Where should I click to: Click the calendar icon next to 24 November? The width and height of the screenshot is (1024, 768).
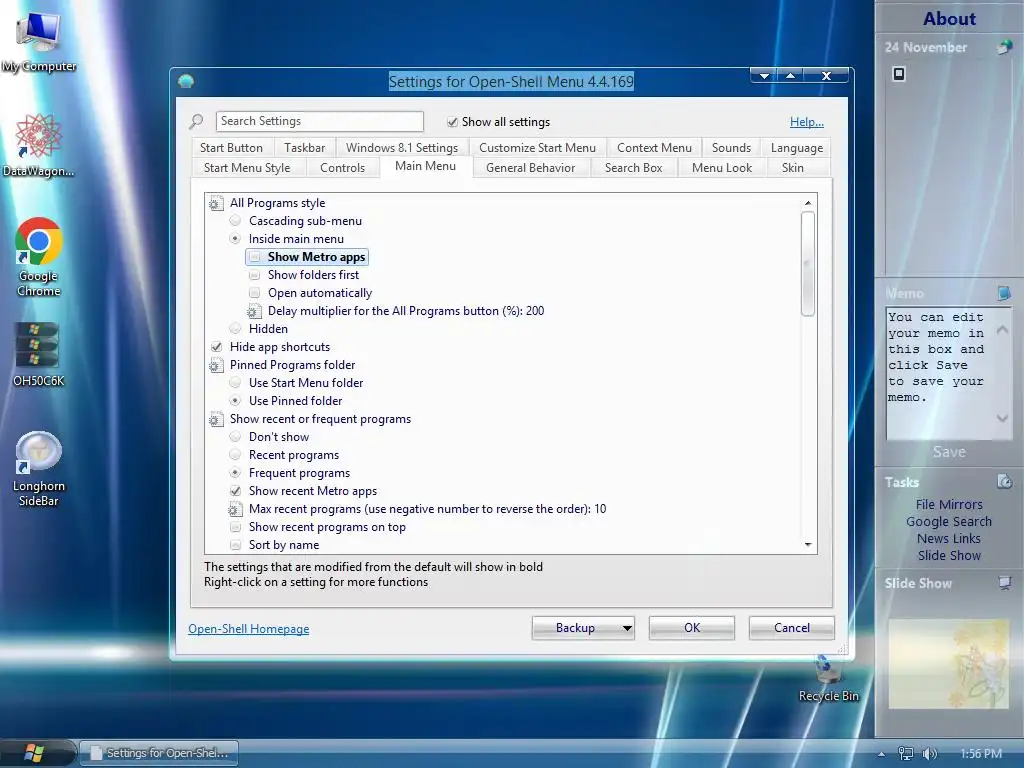click(x=1004, y=47)
